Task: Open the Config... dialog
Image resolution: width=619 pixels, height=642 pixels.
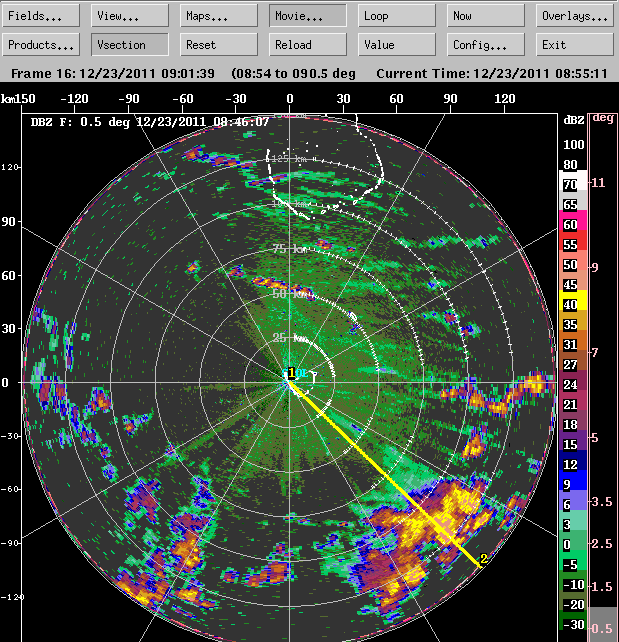Action: 486,44
